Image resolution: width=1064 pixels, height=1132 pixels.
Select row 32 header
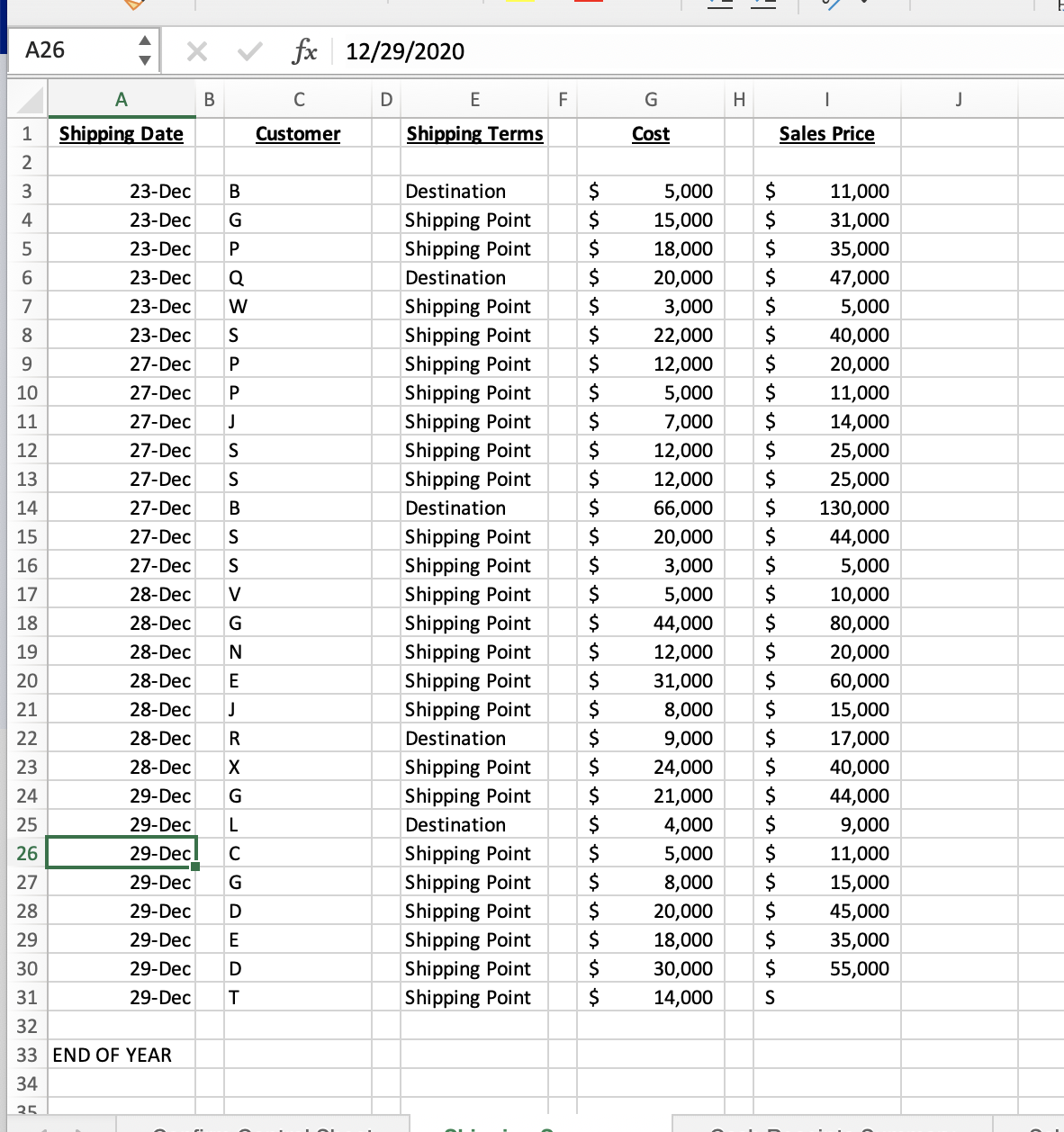point(27,1026)
